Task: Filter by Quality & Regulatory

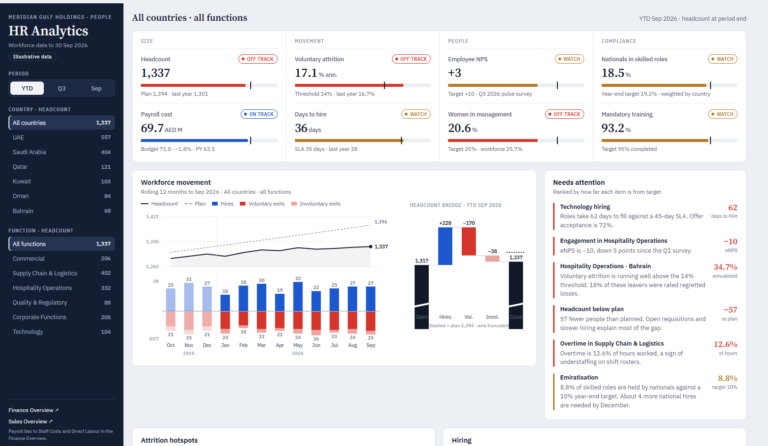Action: coord(62,303)
